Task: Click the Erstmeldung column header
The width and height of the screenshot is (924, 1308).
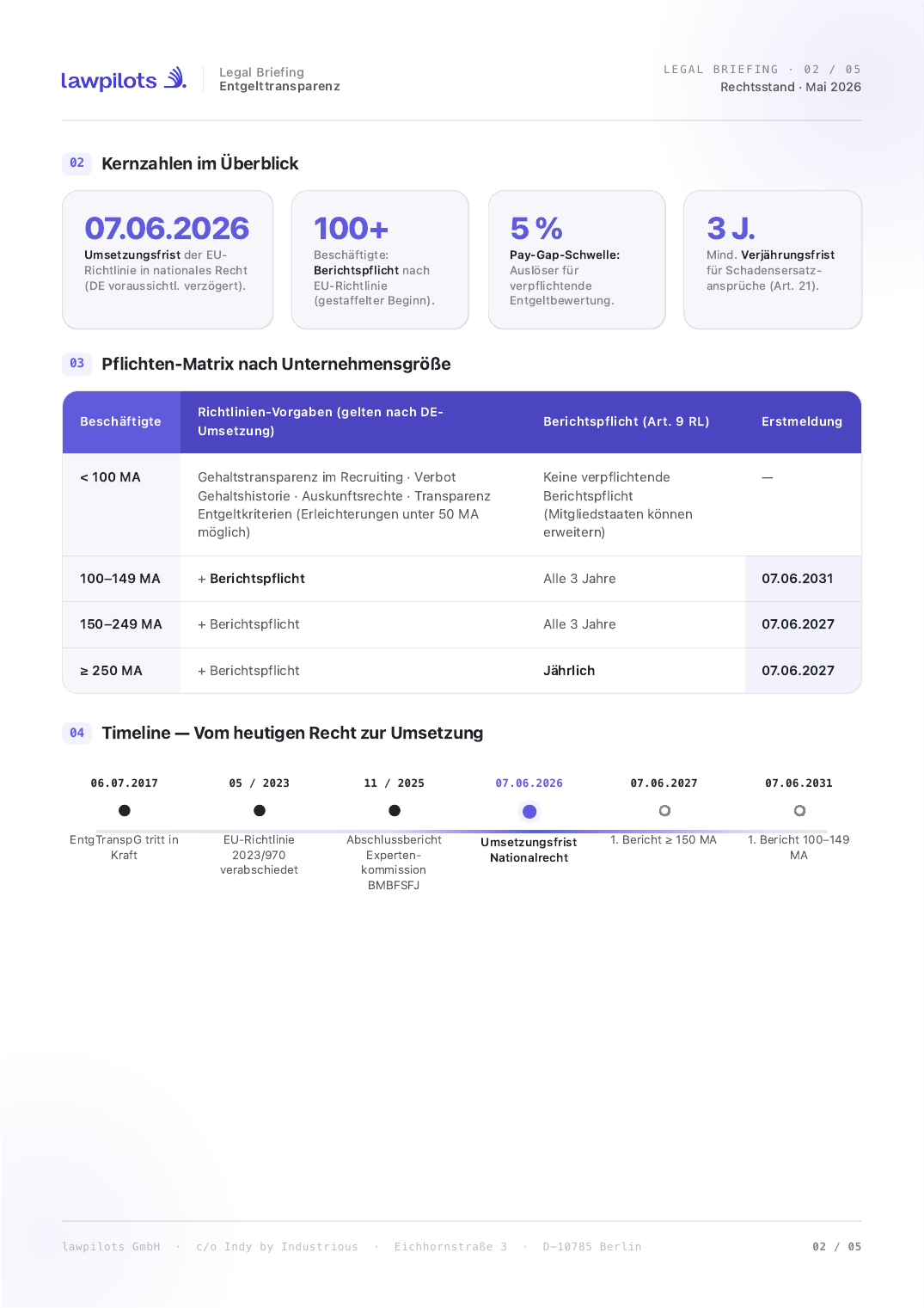Action: click(802, 421)
